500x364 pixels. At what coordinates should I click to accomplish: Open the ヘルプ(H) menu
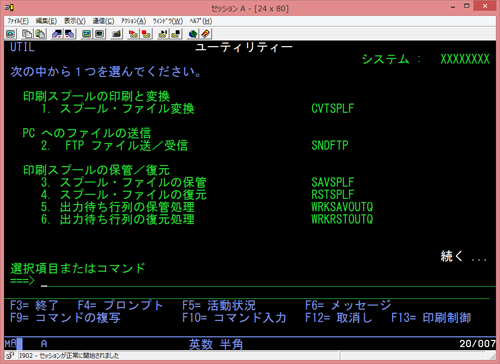tap(201, 21)
